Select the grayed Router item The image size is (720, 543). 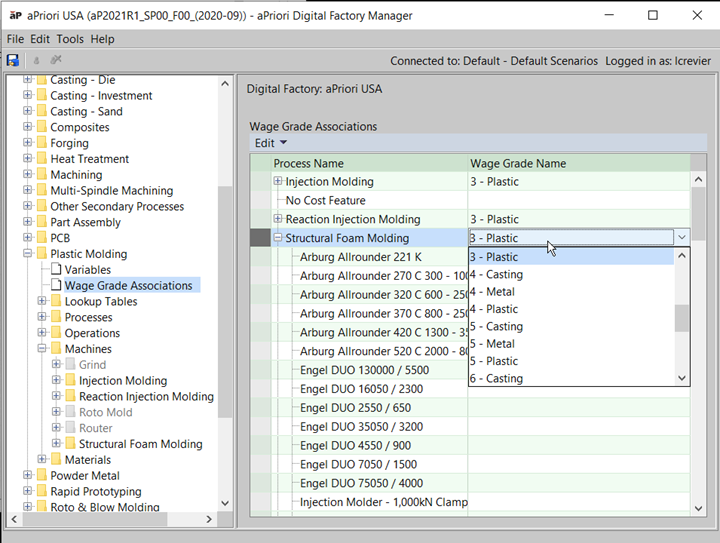pos(96,428)
